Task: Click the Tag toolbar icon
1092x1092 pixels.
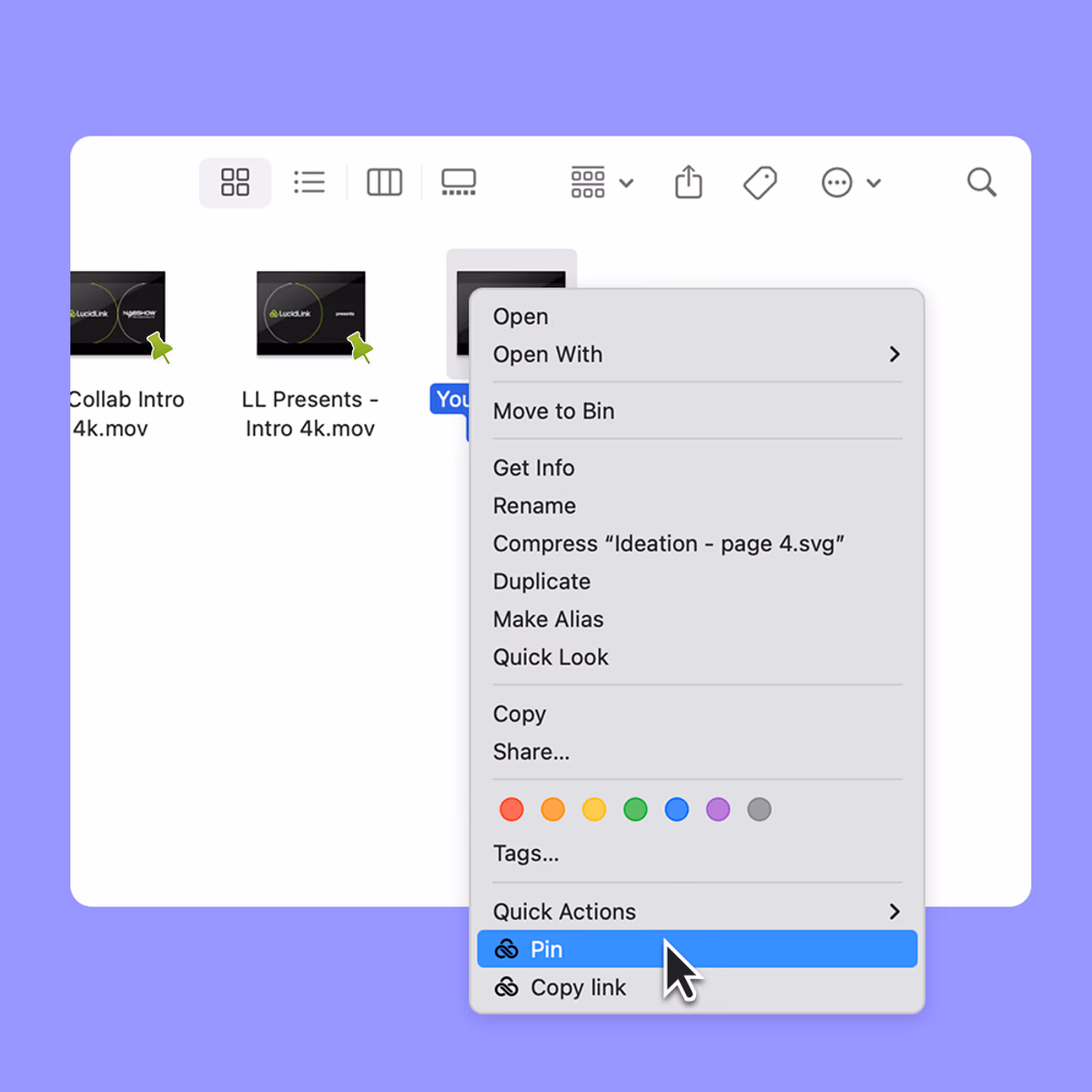Action: coord(760,182)
